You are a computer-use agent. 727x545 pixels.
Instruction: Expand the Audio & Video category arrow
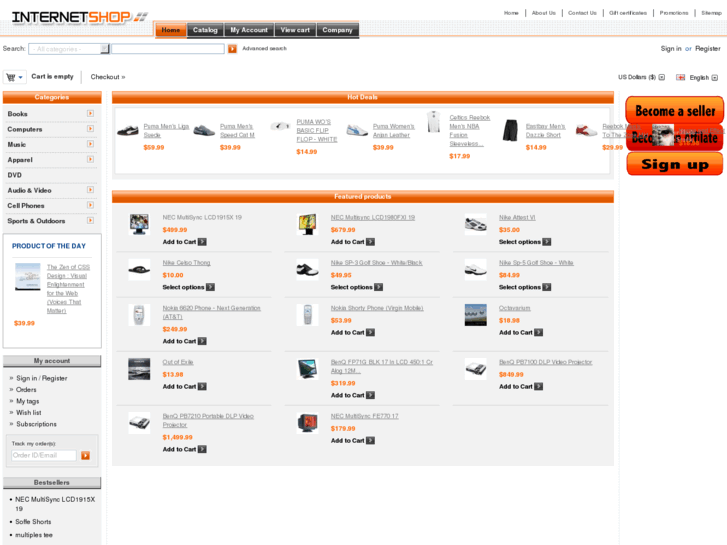(90, 190)
